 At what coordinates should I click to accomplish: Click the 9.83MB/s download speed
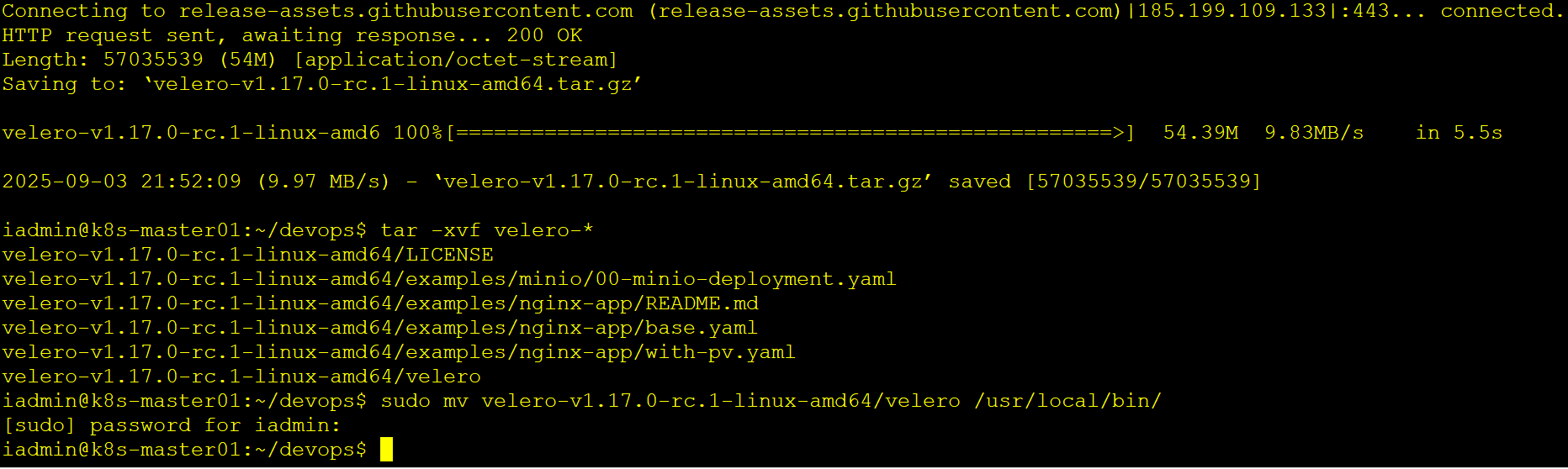[x=1314, y=133]
